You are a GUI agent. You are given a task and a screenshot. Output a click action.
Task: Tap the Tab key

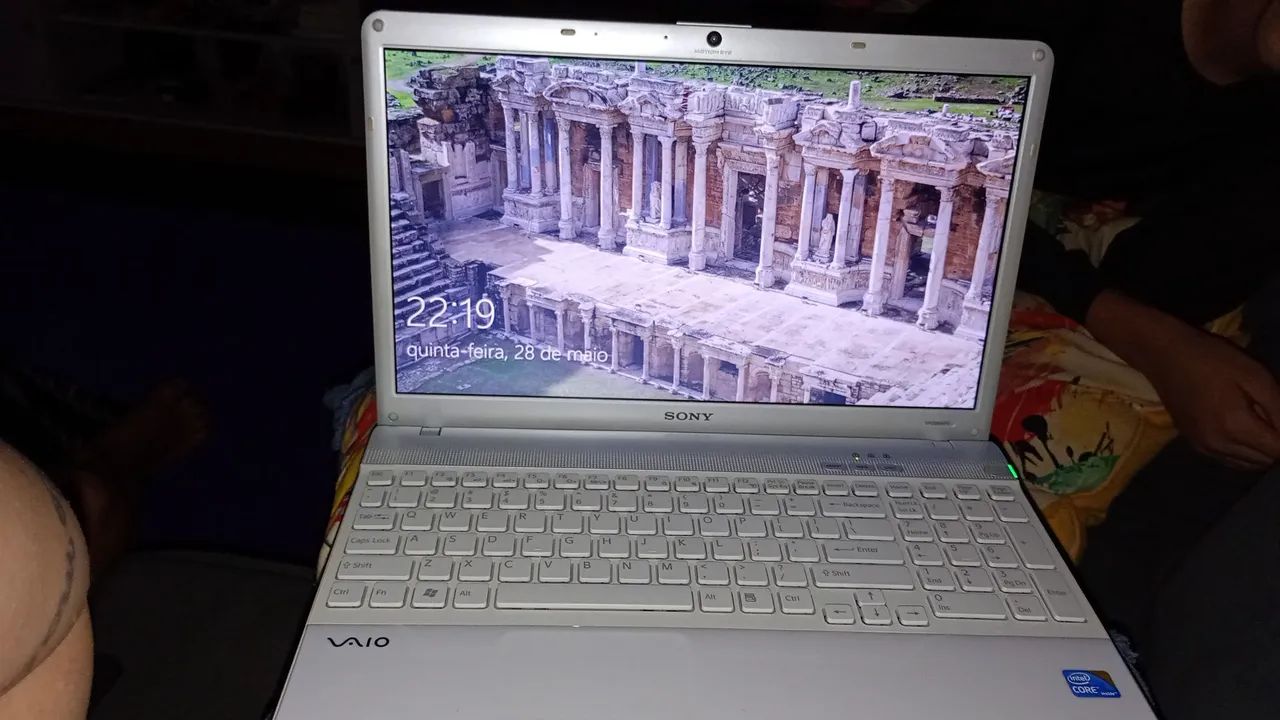(x=375, y=519)
